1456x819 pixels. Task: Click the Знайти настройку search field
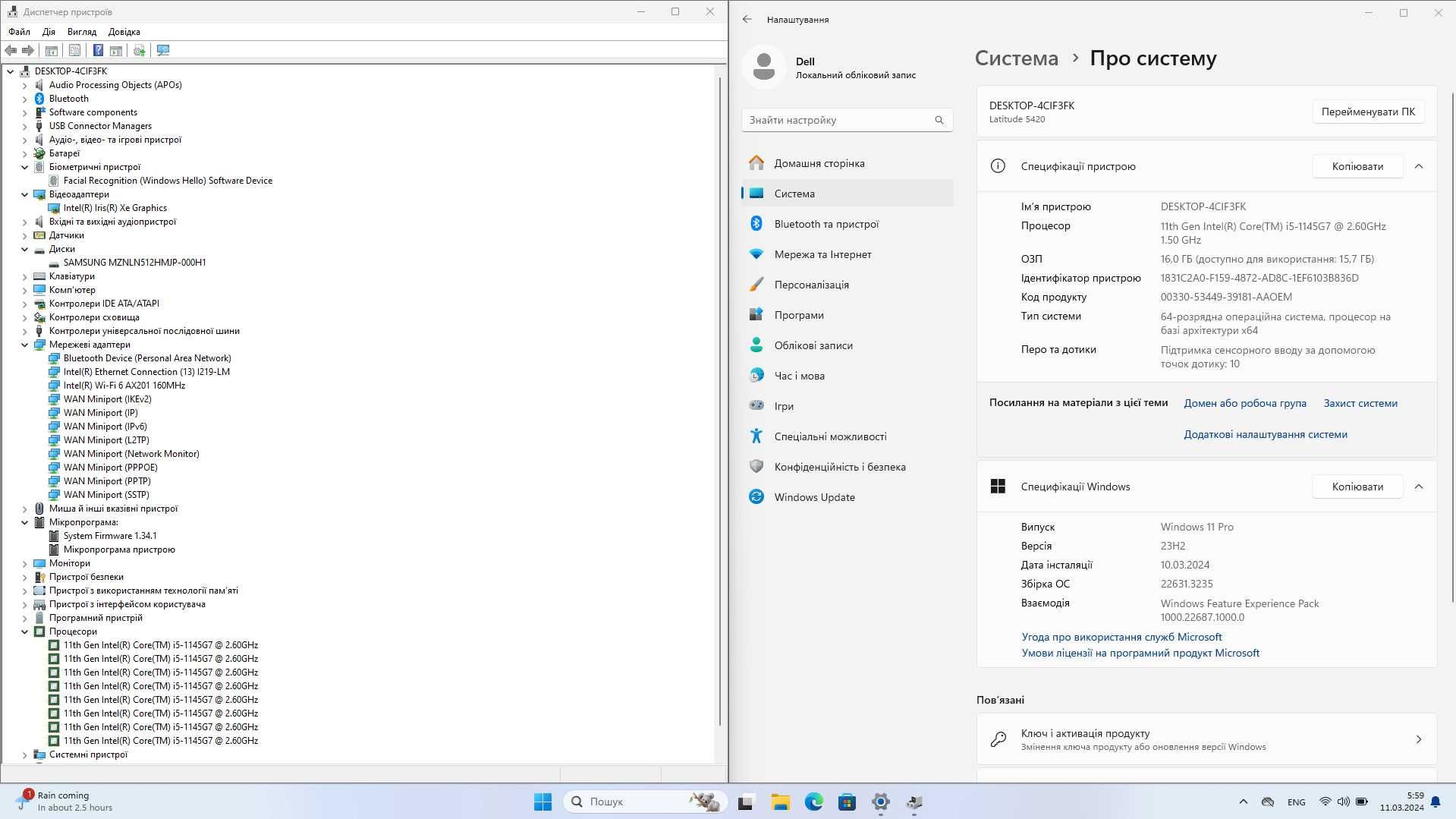(847, 120)
